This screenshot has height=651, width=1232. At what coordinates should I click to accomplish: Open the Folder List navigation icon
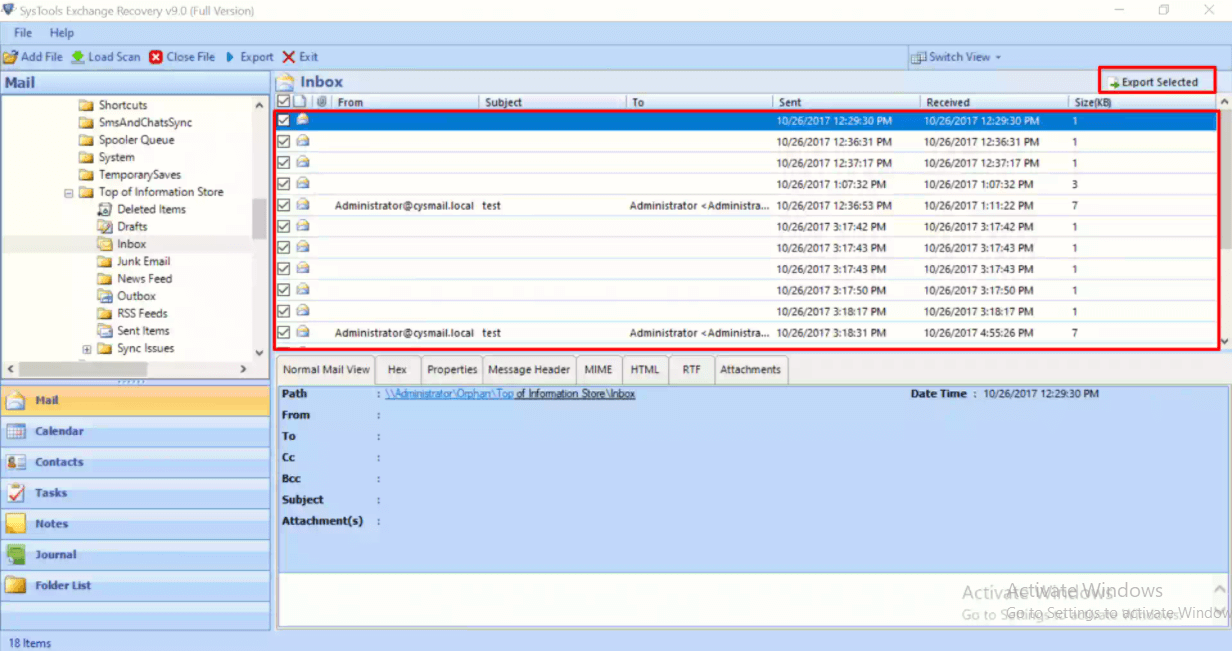pyautogui.click(x=16, y=585)
